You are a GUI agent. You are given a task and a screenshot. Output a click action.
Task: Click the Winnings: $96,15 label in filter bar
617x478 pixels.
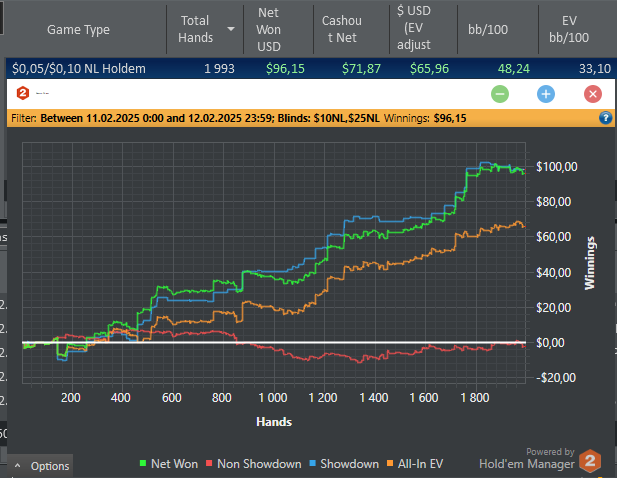coord(425,118)
